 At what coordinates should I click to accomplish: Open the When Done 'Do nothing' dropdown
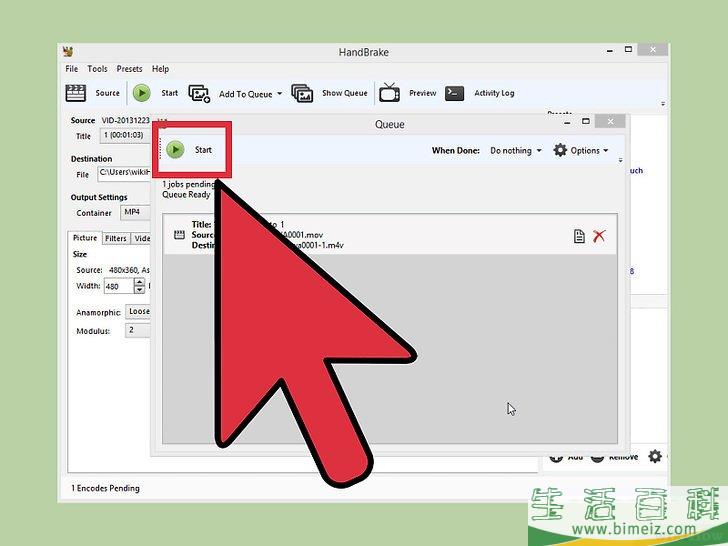tap(516, 150)
